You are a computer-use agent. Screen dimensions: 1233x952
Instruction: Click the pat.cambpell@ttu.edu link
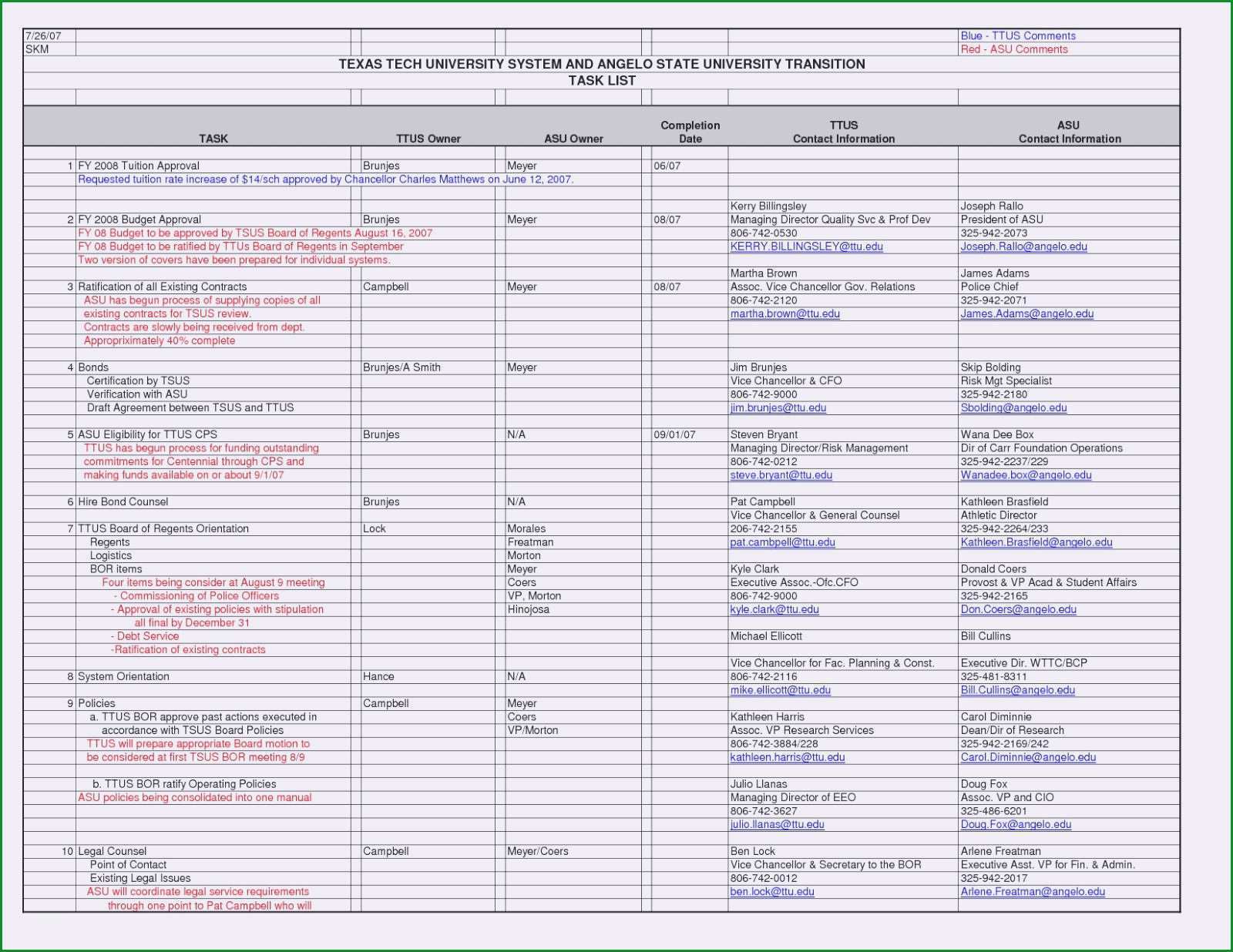tap(782, 542)
